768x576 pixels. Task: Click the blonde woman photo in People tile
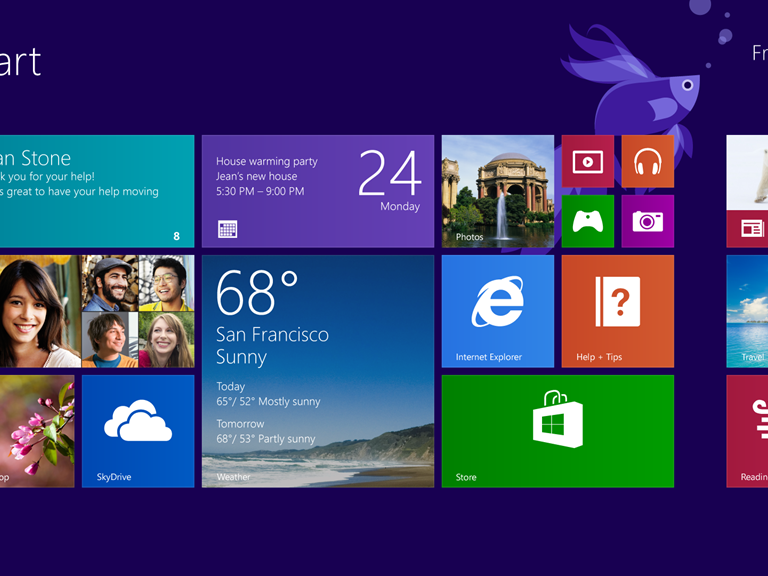coord(167,340)
